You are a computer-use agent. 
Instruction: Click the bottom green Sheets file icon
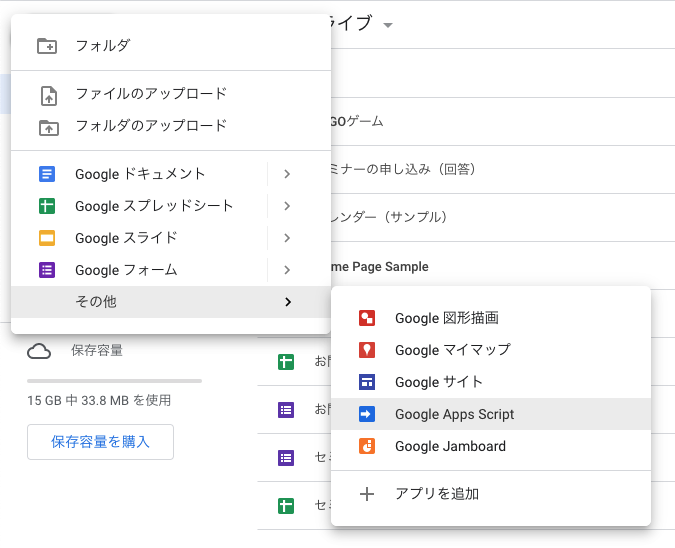tap(286, 506)
